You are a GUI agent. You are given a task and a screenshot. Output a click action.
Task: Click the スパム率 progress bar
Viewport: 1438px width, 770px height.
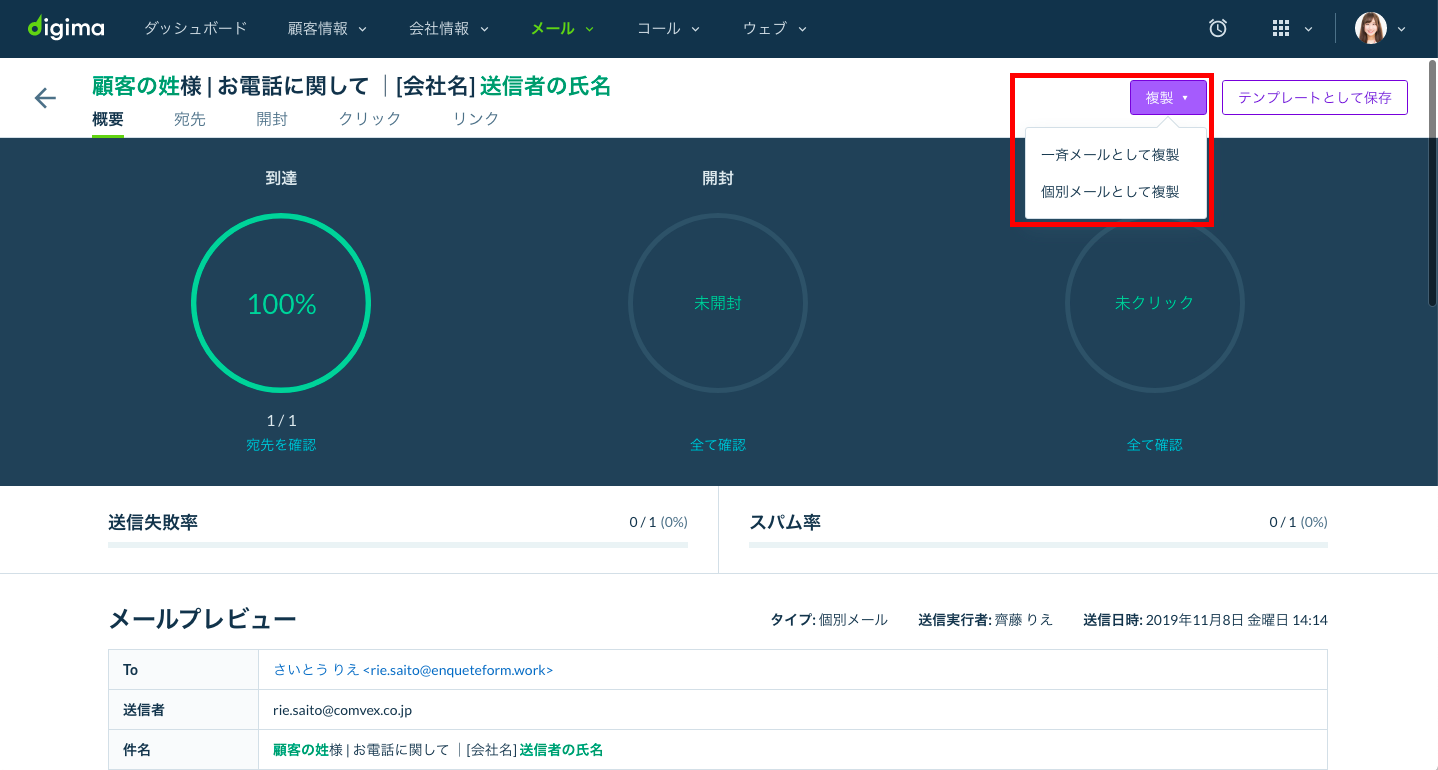coord(1038,545)
